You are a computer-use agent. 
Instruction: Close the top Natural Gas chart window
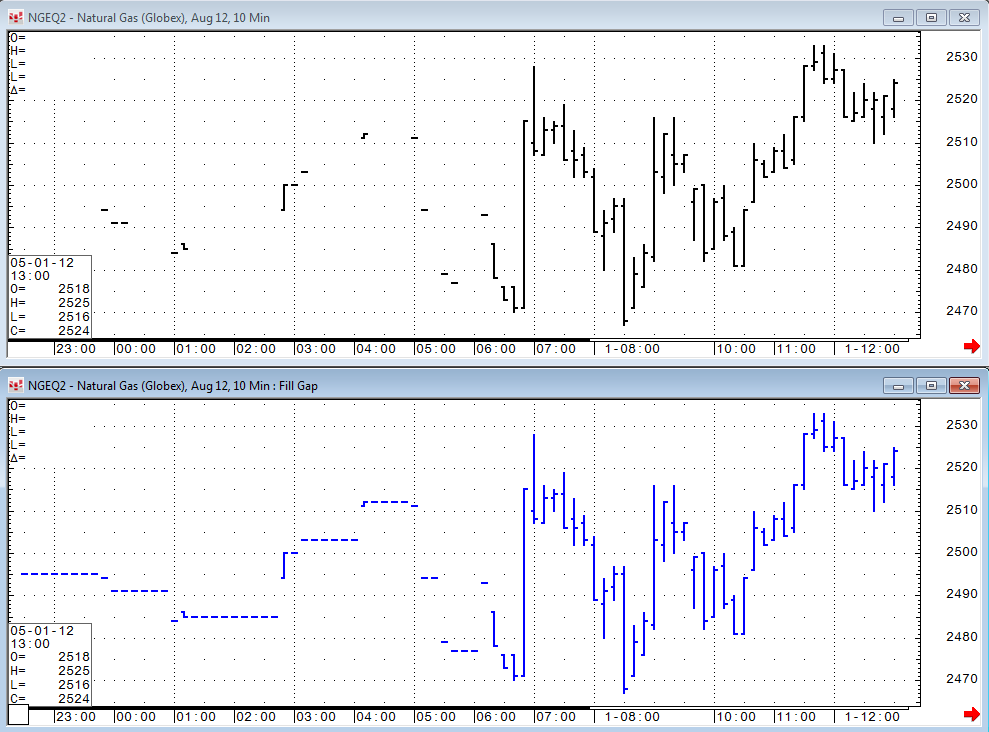pyautogui.click(x=964, y=17)
